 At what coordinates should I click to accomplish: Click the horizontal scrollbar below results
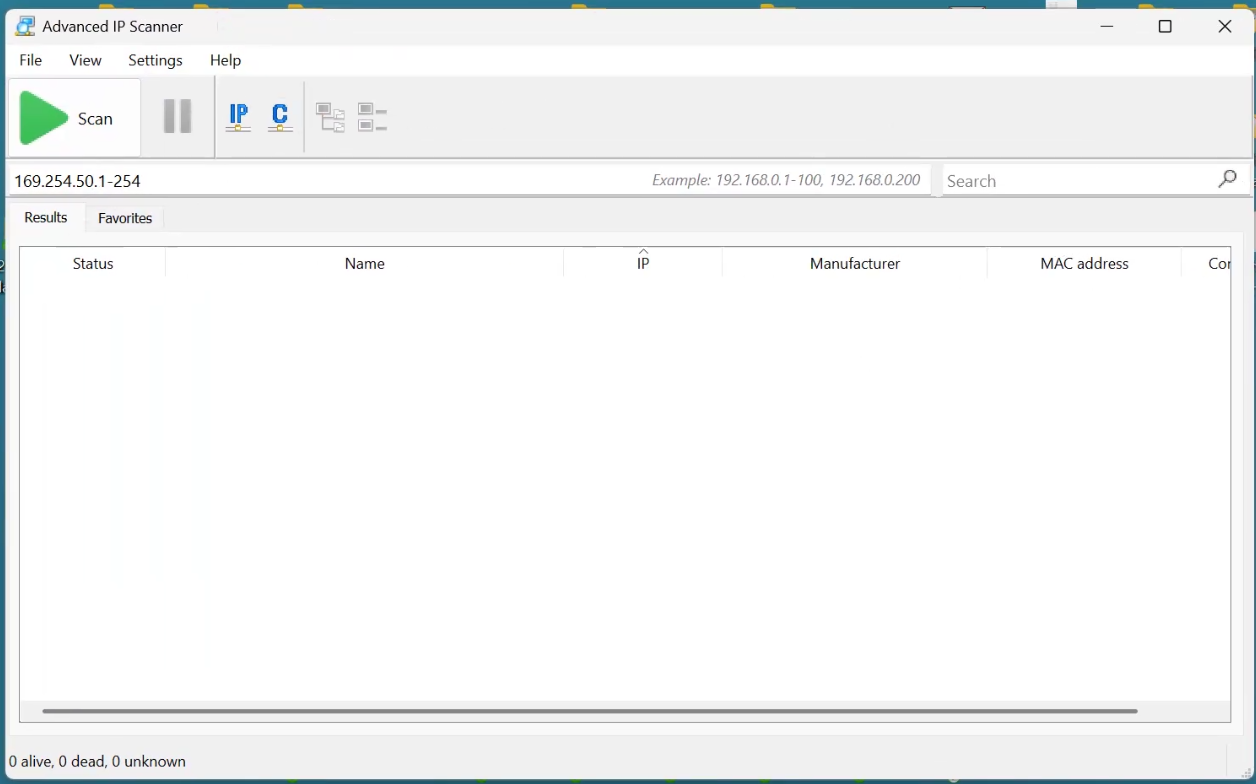(x=590, y=711)
